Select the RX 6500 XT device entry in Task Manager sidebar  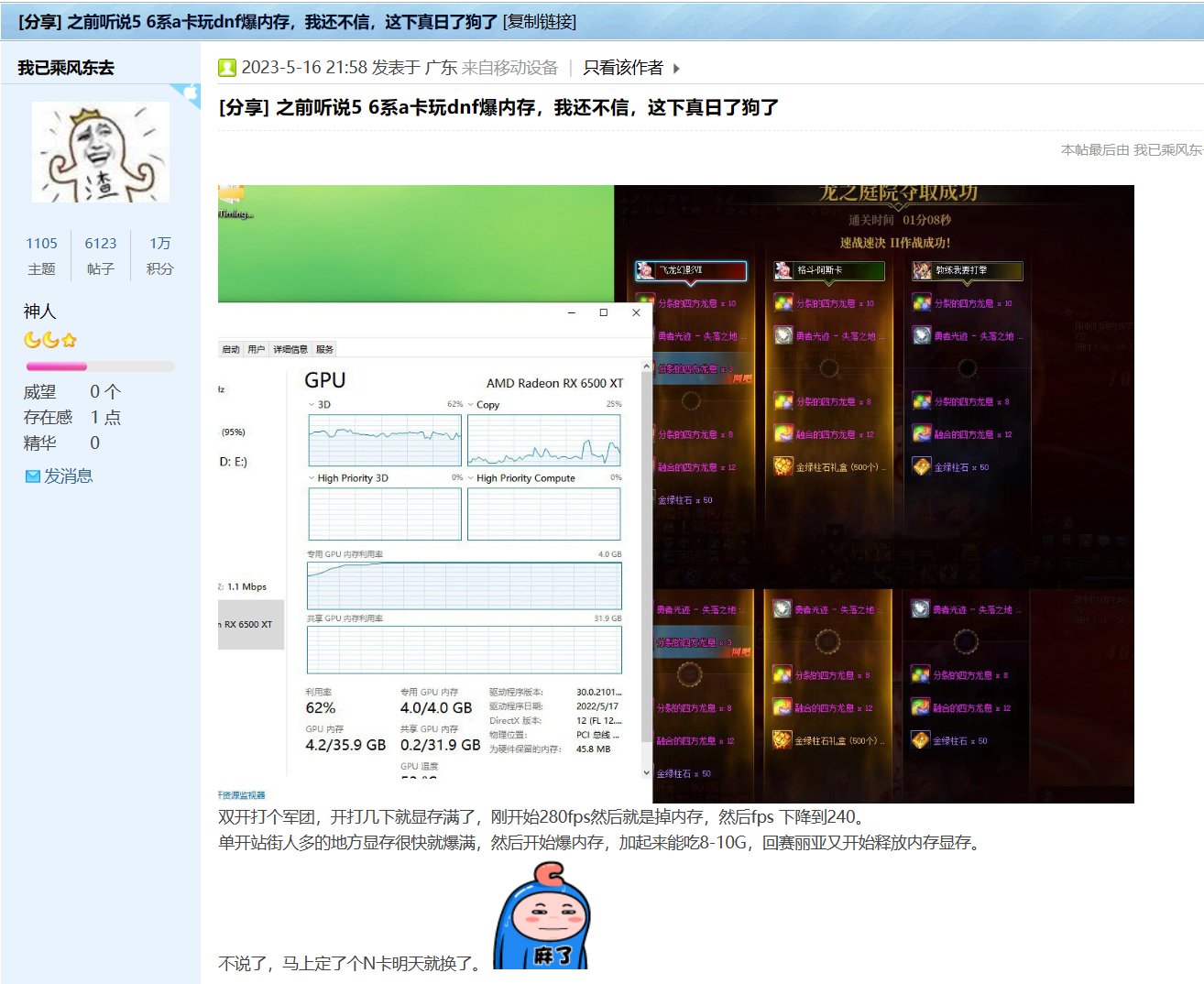tap(251, 625)
